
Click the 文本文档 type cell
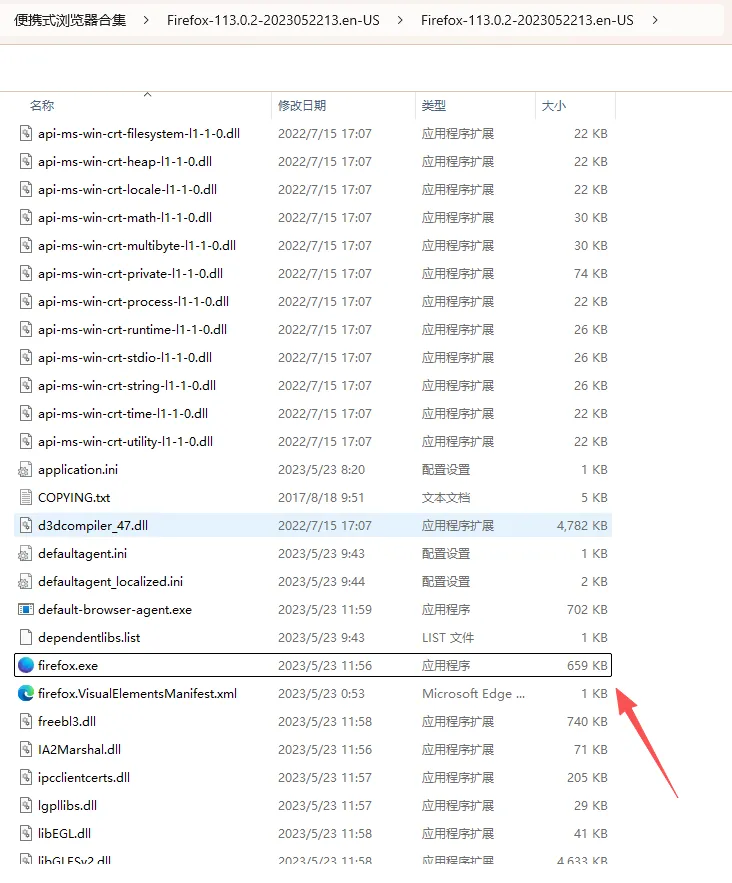coord(446,498)
